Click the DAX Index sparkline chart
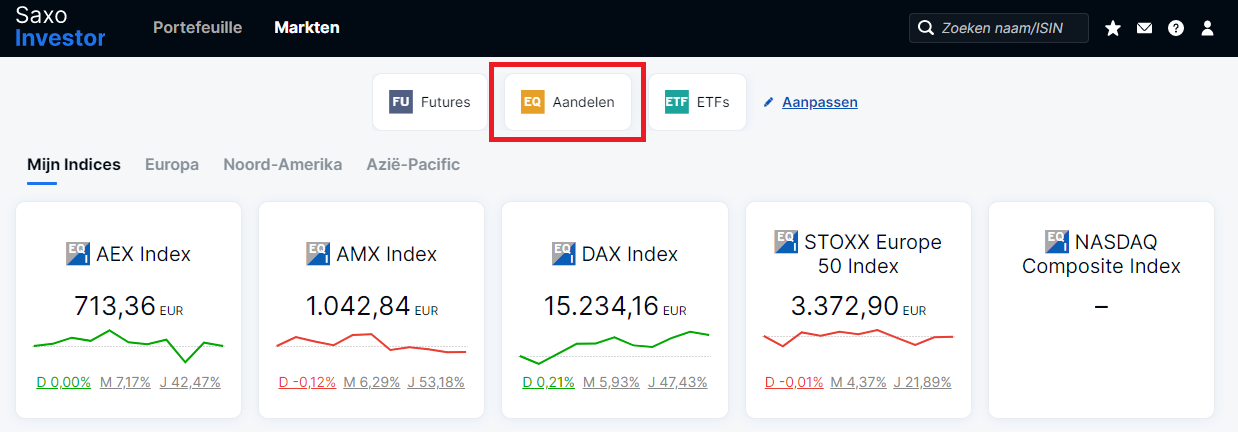The width and height of the screenshot is (1238, 432). [614, 347]
